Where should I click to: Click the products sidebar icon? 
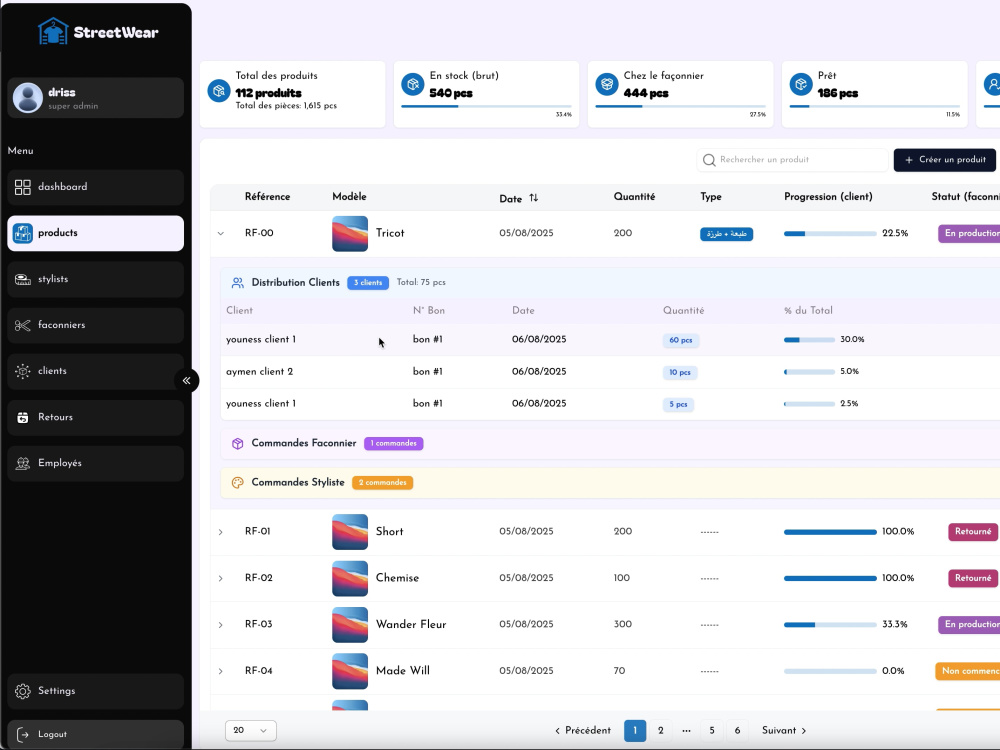(x=23, y=233)
